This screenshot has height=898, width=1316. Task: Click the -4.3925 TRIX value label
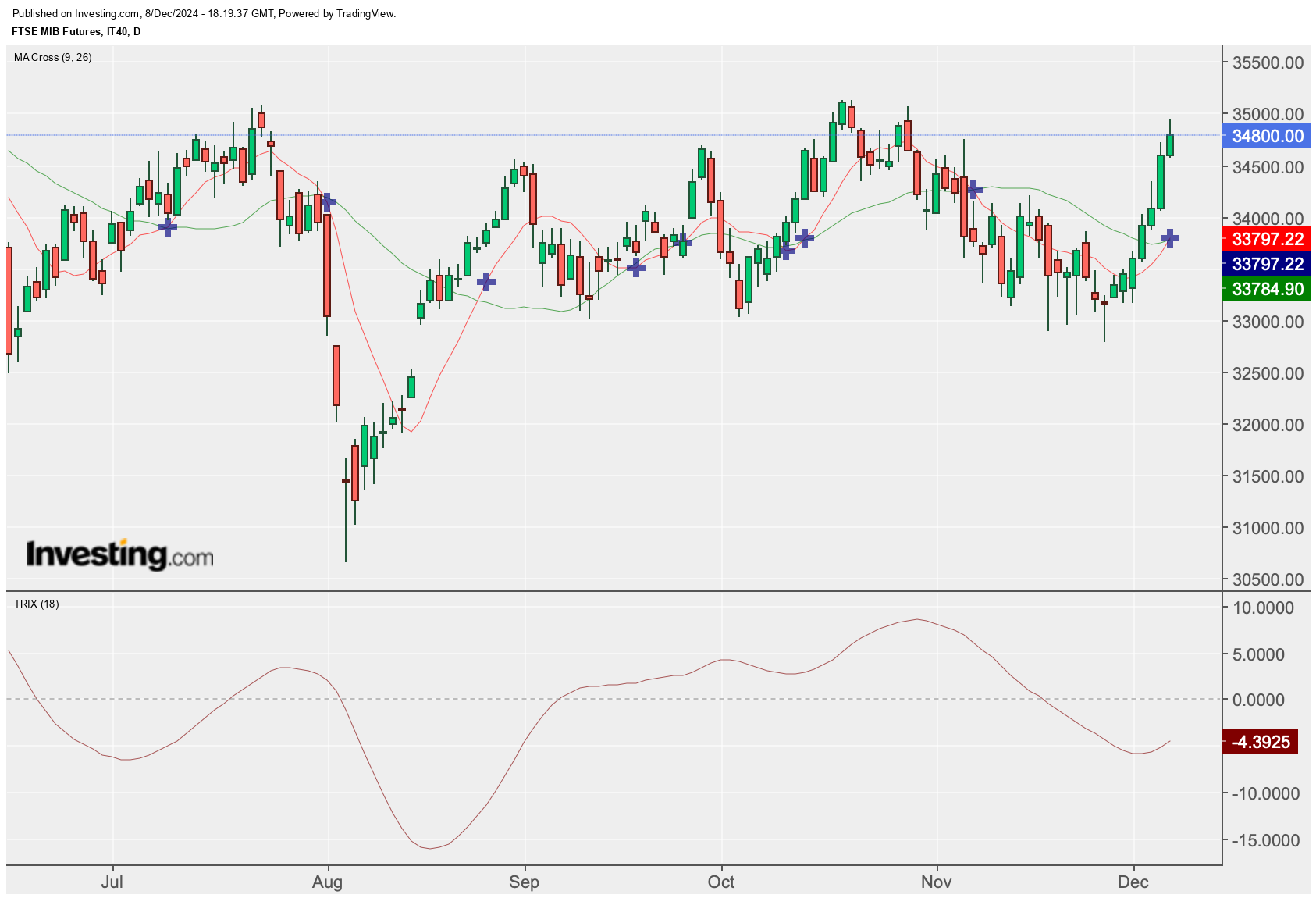(1260, 742)
